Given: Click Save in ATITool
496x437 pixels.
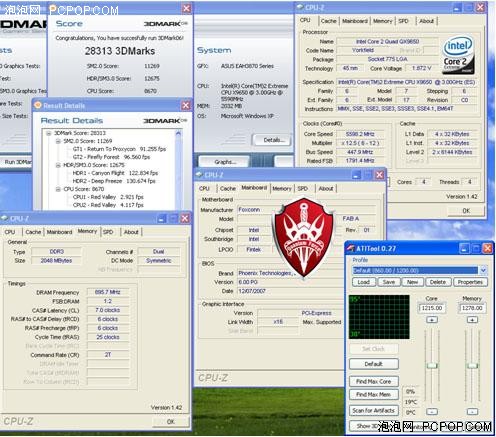Looking at the screenshot, I should tap(389, 282).
